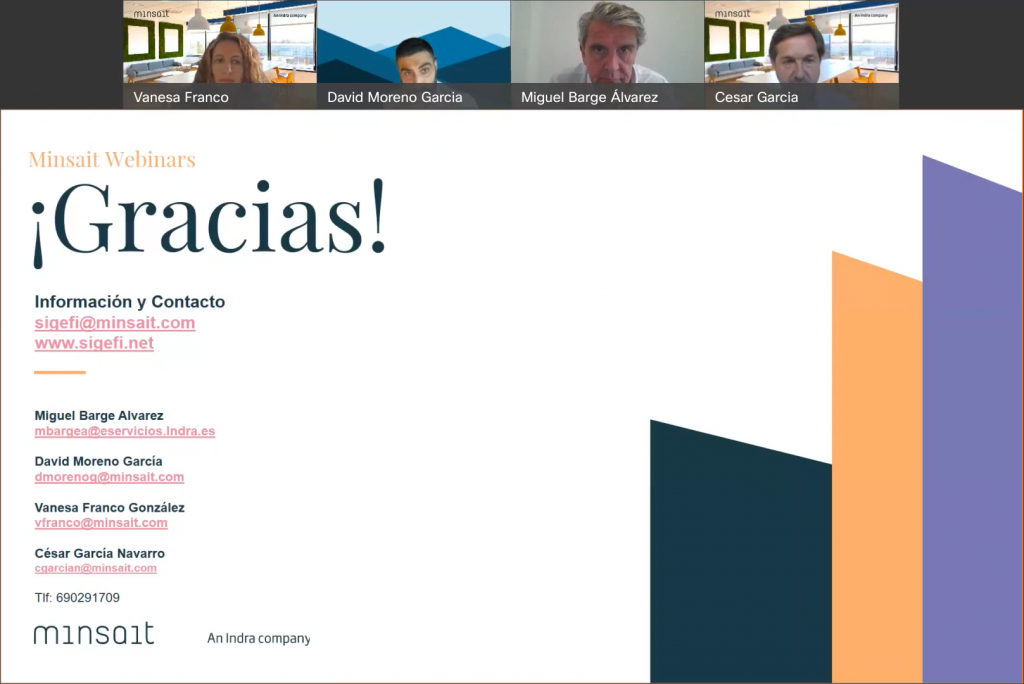Click the 'David Moreno Garcia' participant name label
This screenshot has width=1024, height=684.
tap(394, 97)
